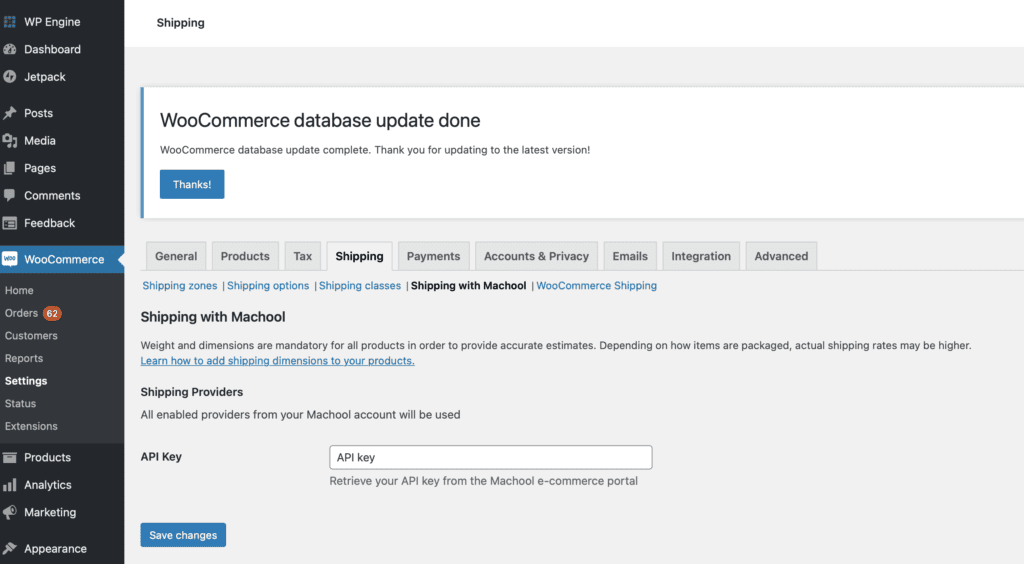Click the Save changes button
1024x564 pixels.
click(x=183, y=535)
